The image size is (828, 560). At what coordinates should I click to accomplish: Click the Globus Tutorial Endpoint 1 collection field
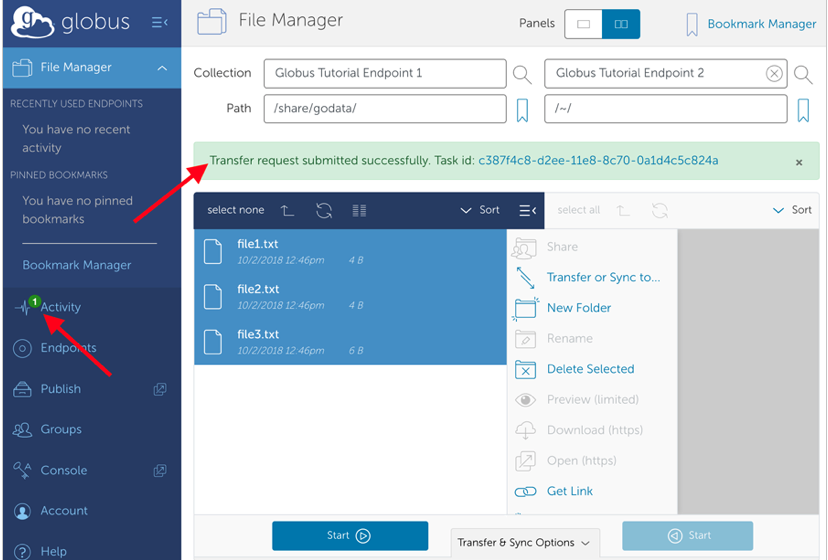click(385, 73)
